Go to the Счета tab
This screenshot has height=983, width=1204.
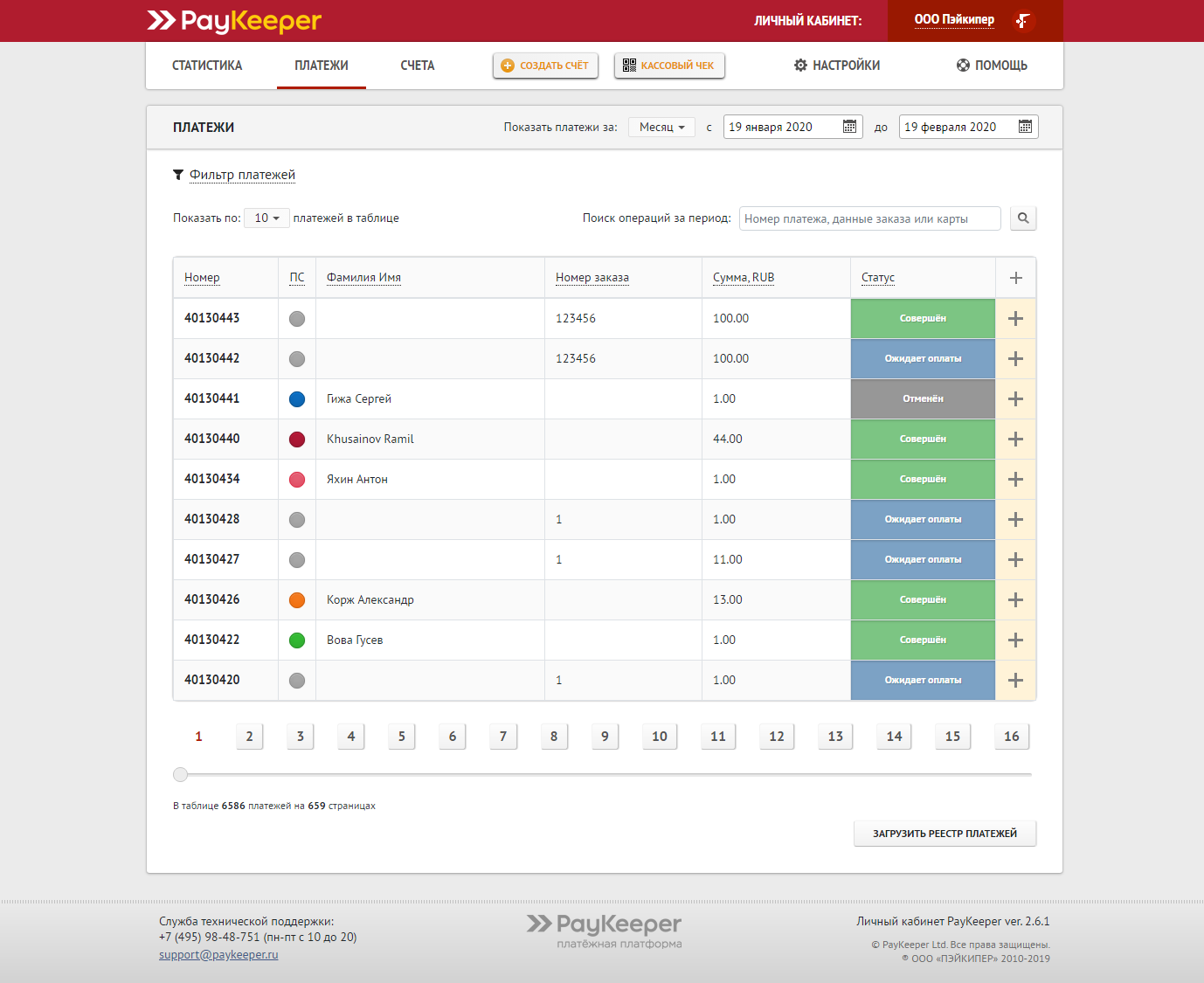418,66
